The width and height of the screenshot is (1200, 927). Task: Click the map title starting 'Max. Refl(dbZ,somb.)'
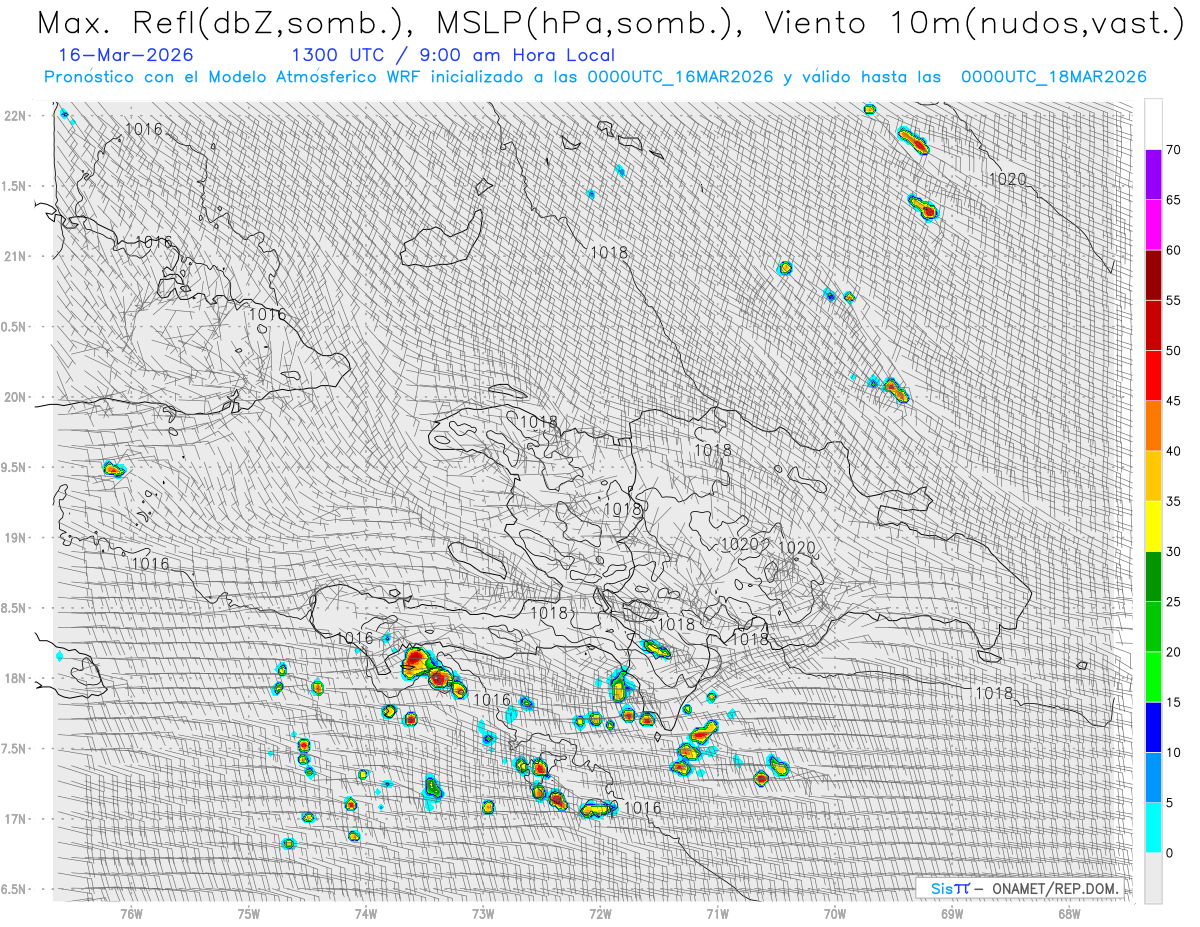click(609, 23)
